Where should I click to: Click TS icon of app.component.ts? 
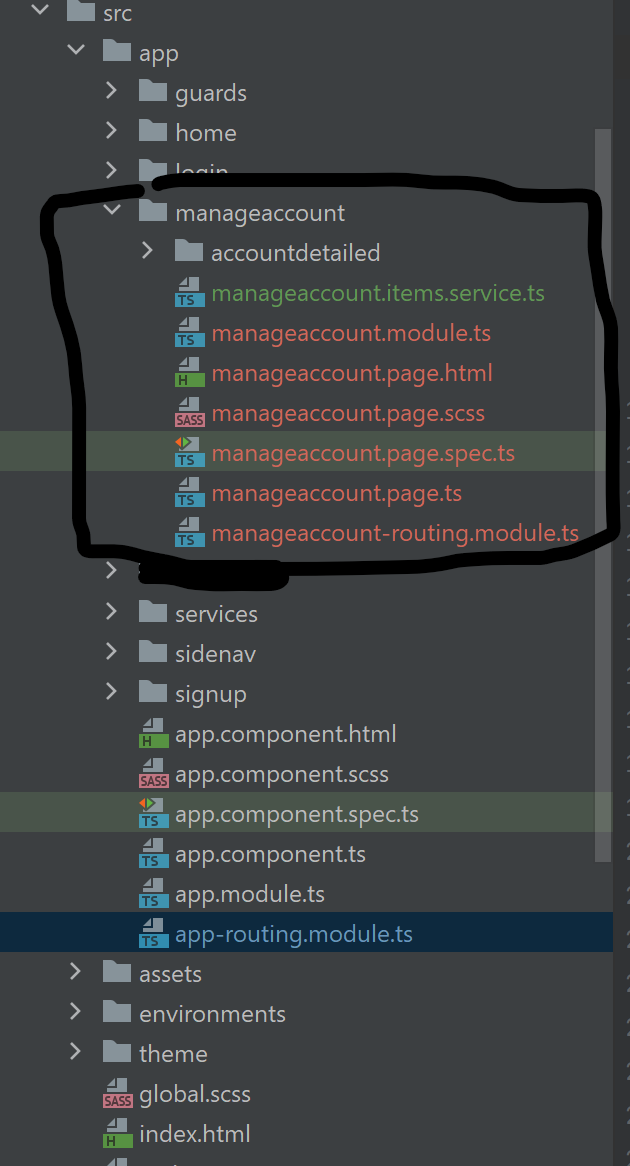[x=154, y=853]
